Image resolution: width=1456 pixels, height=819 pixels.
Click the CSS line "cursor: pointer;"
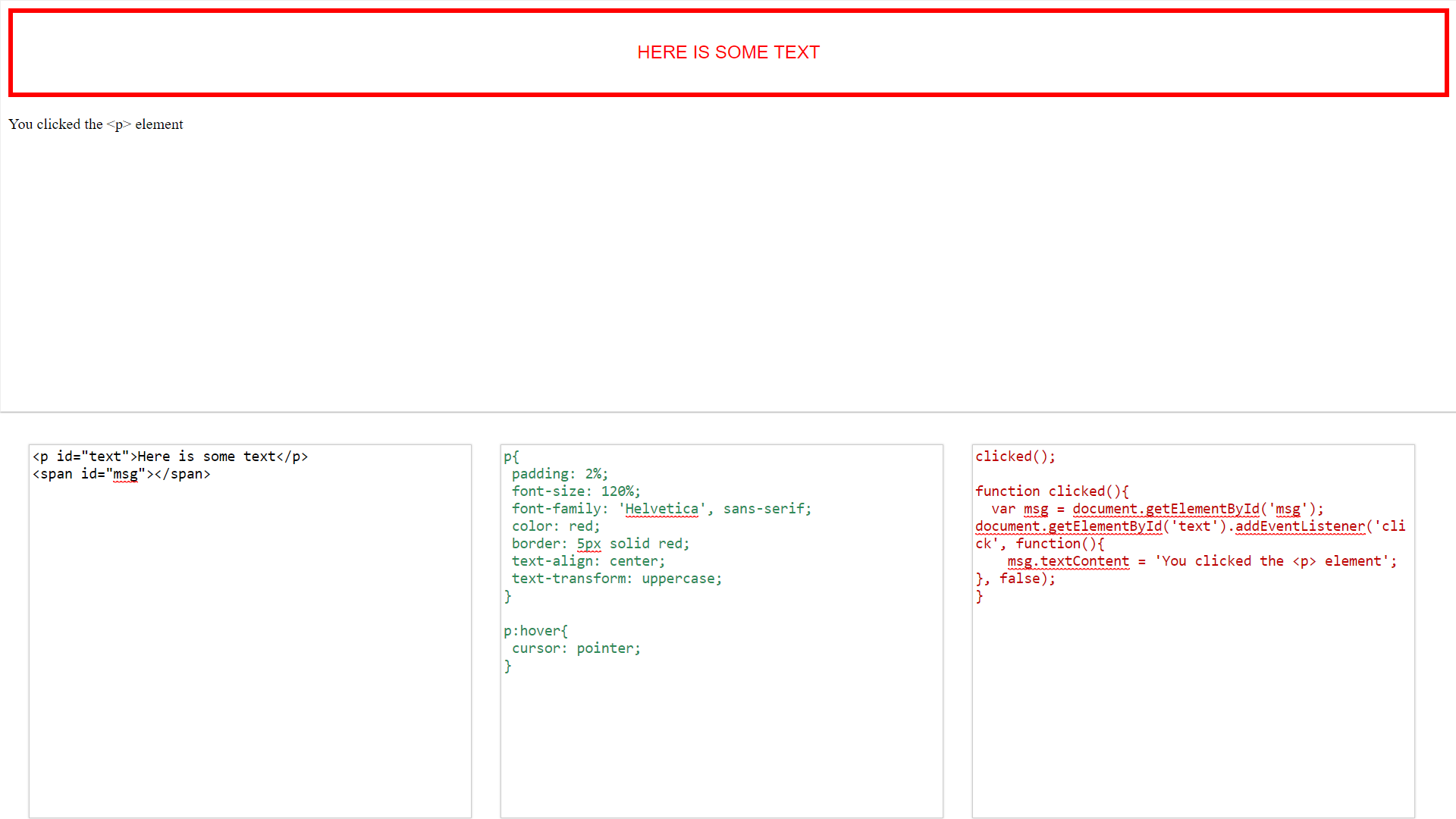576,648
